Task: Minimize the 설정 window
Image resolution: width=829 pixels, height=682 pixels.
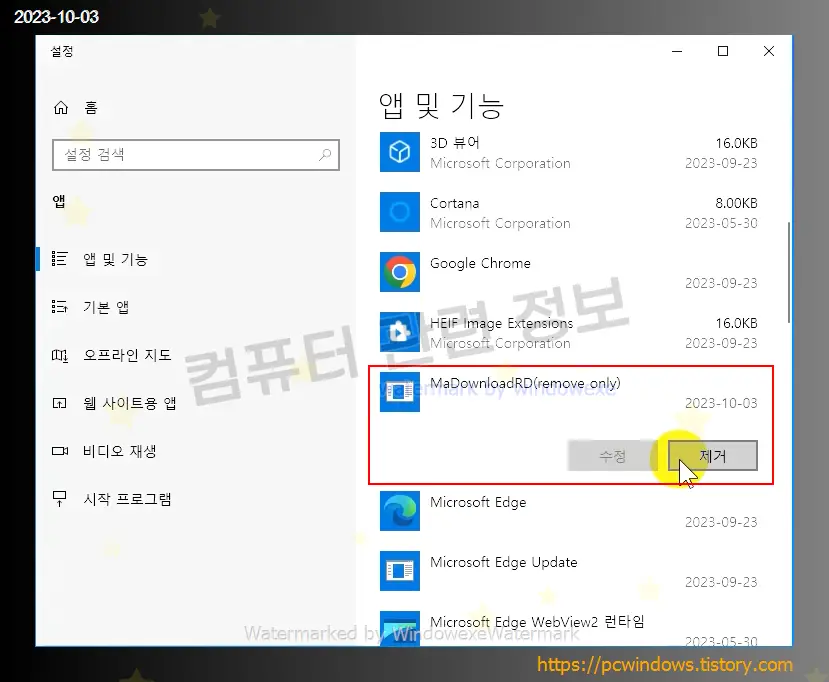Action: pos(677,51)
